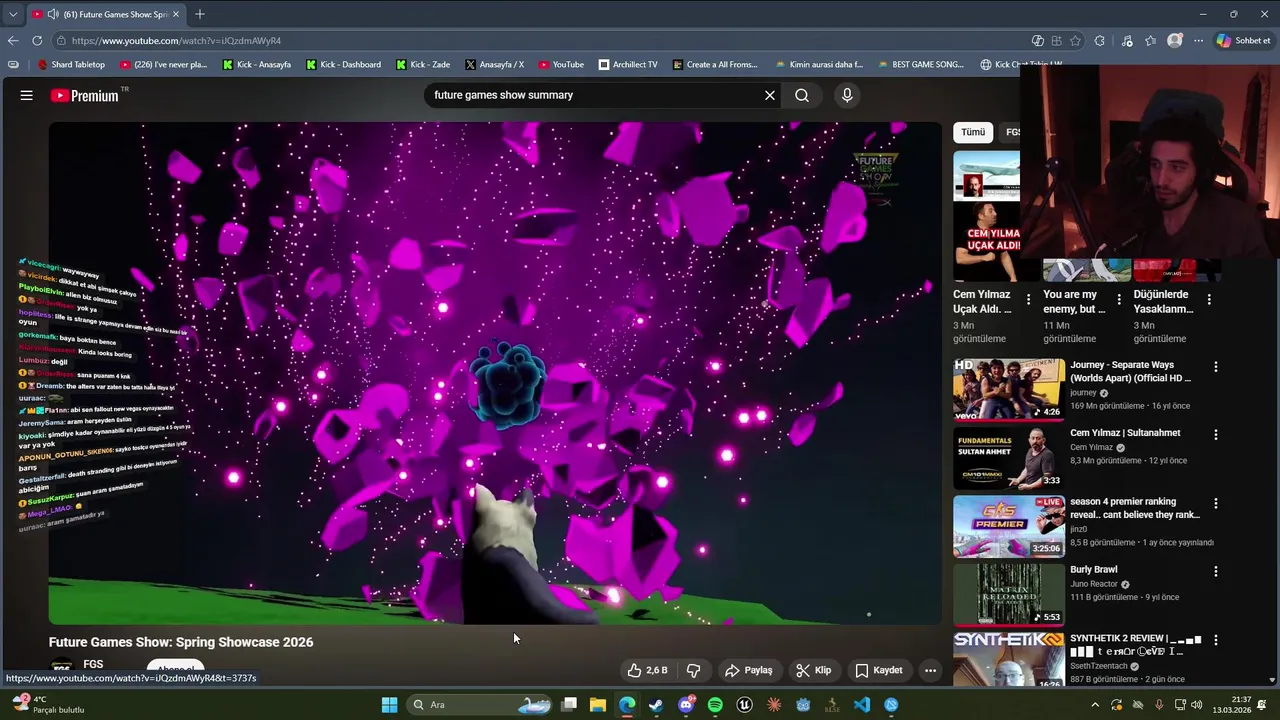Open the weather widget Parçalı bulutlu
This screenshot has height=720, width=1280.
click(48, 705)
